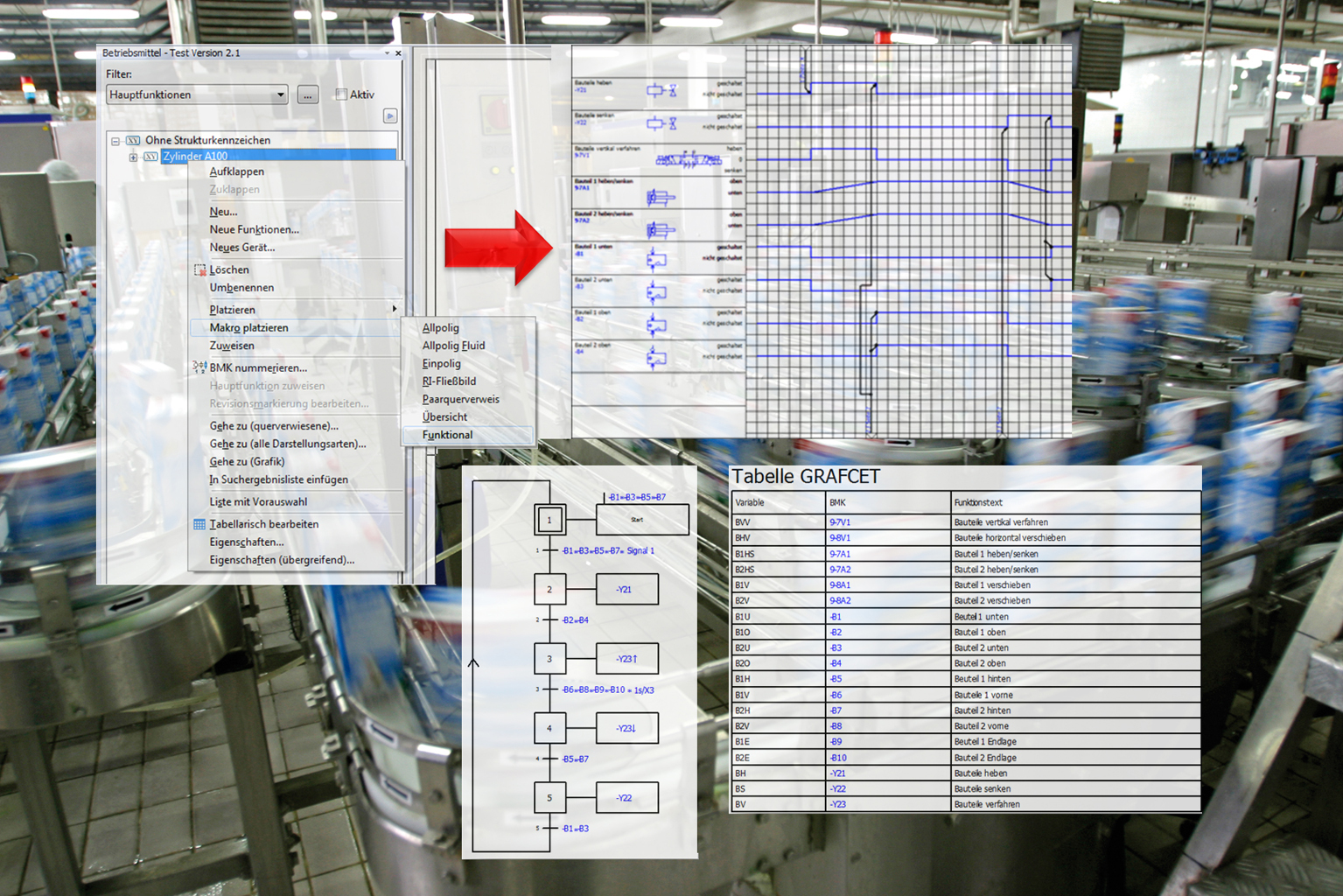Viewport: 1343px width, 896px height.
Task: Select the sensor symbol for Bauteil 2 oben
Action: click(x=656, y=357)
